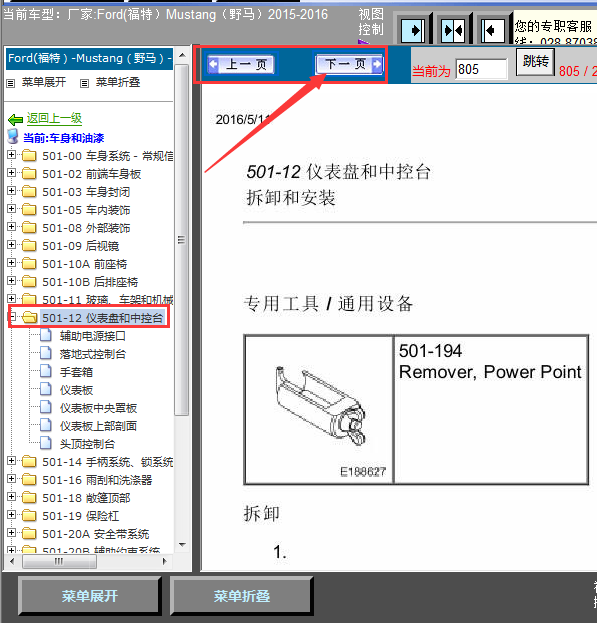Screen dimensions: 597x623
Task: Open 头顶控制台 document
Action: (x=87, y=444)
